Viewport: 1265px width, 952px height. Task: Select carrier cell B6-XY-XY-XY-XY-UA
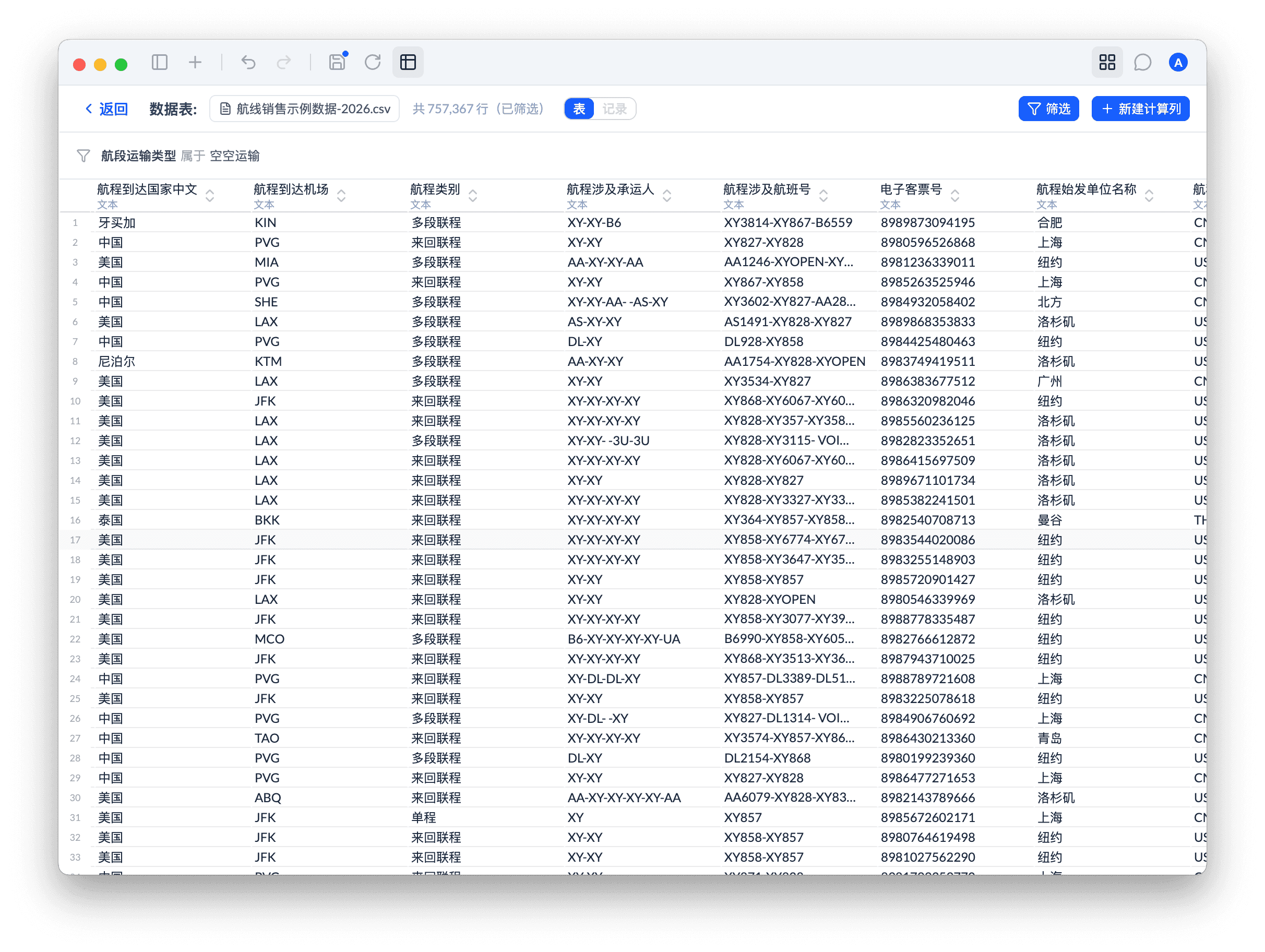(624, 639)
